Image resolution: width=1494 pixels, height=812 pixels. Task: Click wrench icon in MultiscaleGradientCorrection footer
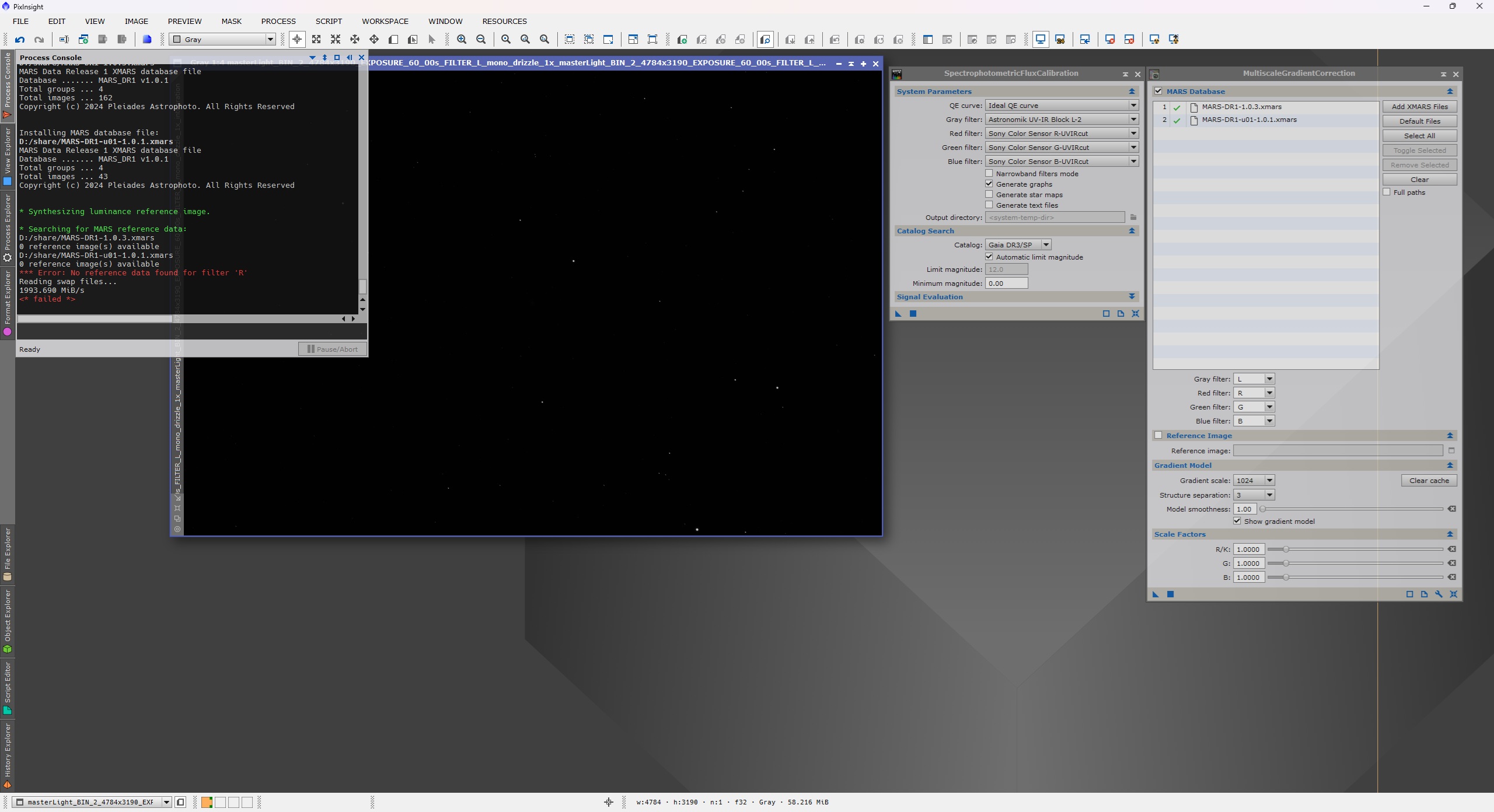point(1439,594)
